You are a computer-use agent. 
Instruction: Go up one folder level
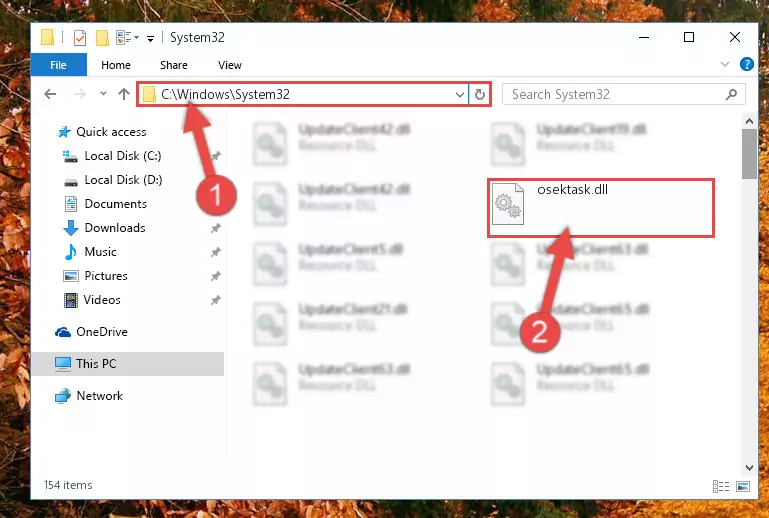(124, 94)
